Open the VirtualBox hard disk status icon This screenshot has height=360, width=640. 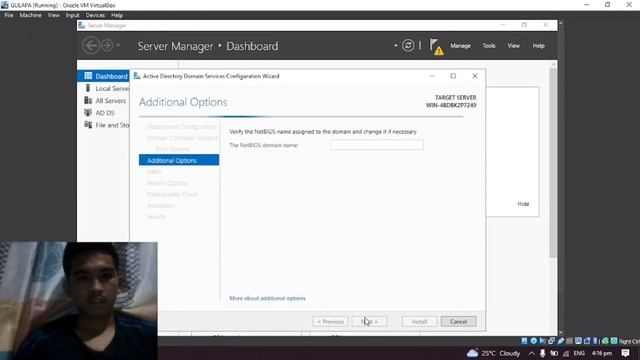click(x=524, y=341)
